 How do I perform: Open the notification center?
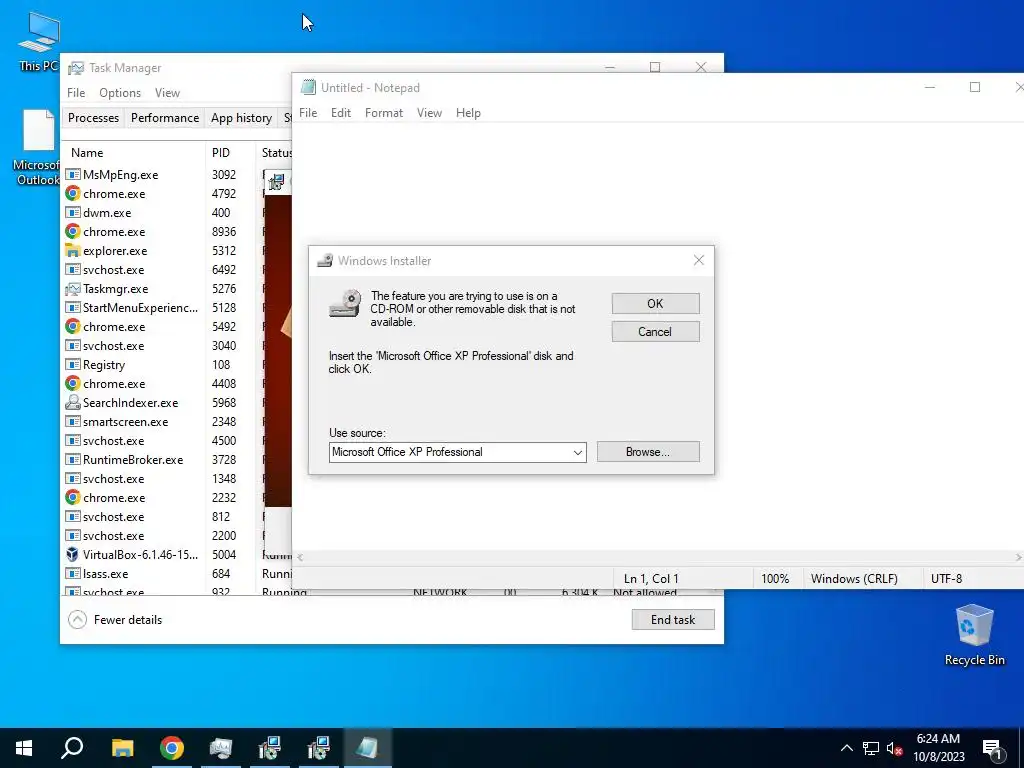point(993,749)
